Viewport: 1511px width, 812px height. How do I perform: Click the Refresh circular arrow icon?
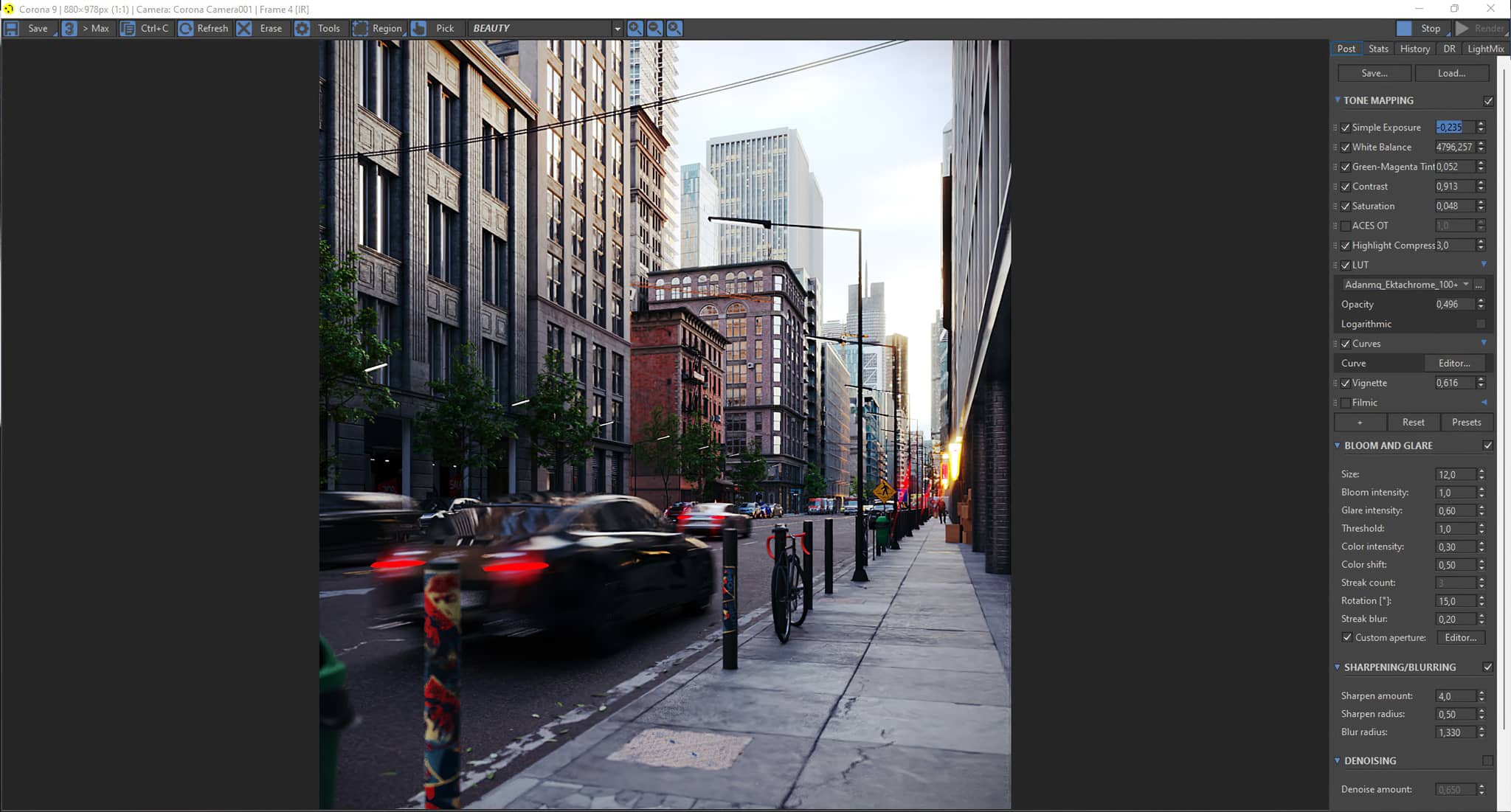[x=186, y=28]
